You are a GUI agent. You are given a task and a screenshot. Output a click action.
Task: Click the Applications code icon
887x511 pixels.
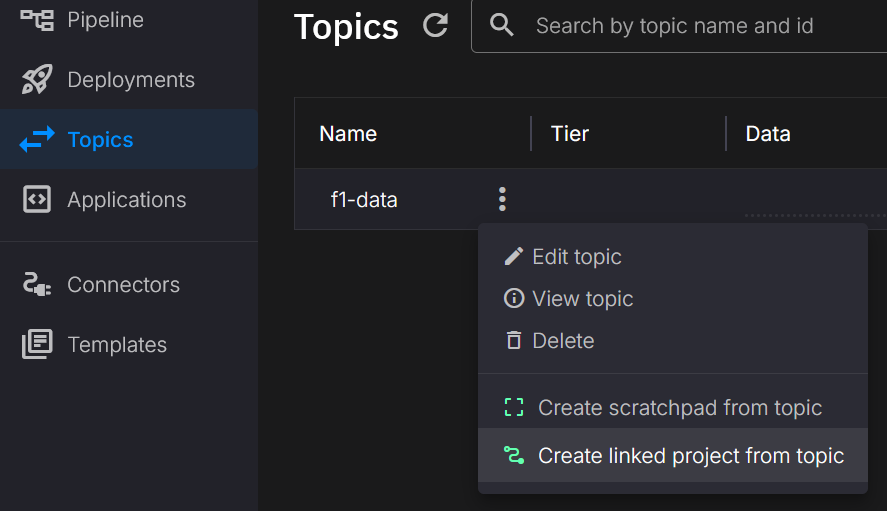pyautogui.click(x=37, y=200)
